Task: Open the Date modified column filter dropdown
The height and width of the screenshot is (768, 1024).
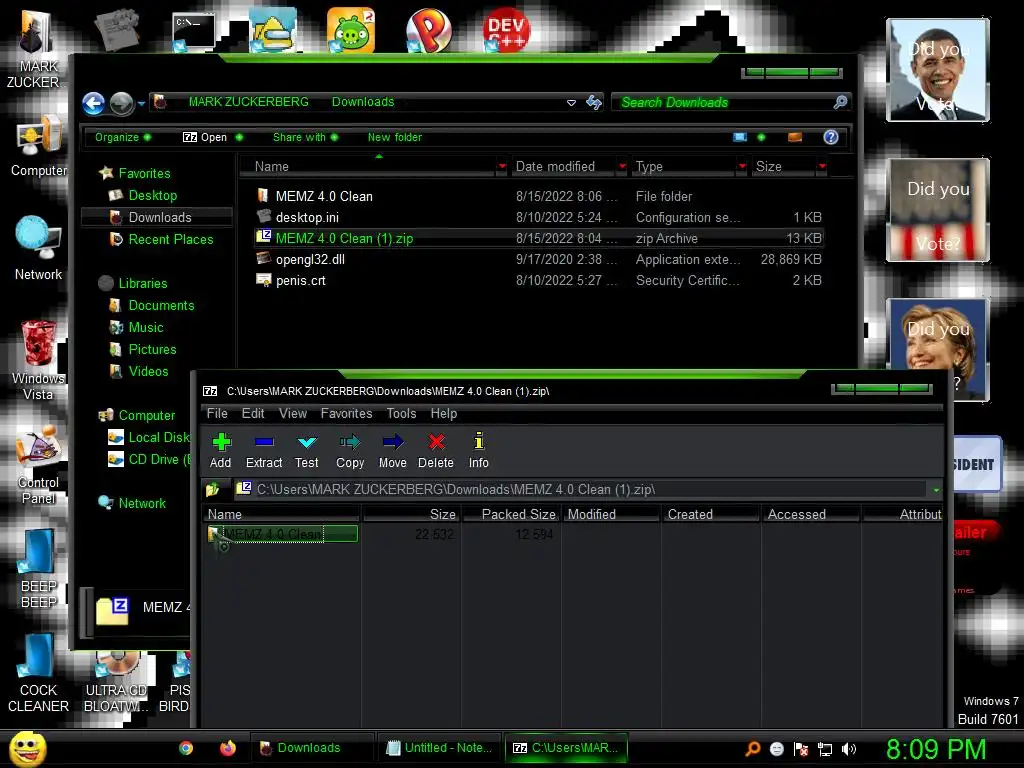Action: 622,167
